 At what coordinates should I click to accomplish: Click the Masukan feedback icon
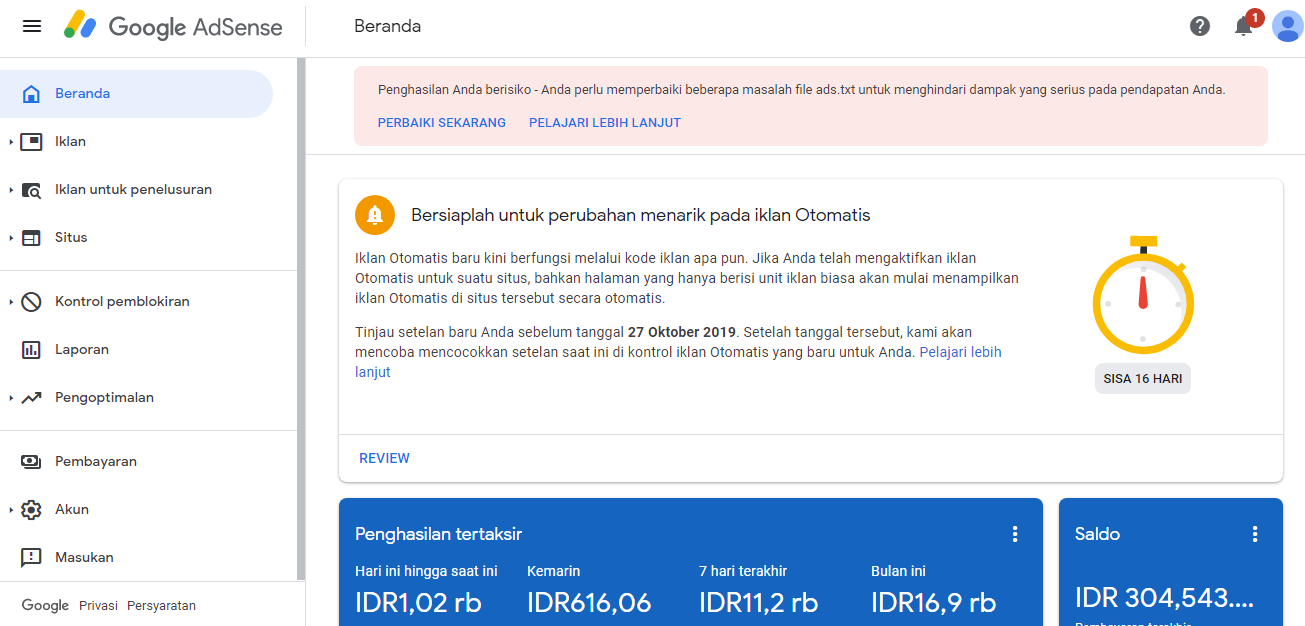31,558
